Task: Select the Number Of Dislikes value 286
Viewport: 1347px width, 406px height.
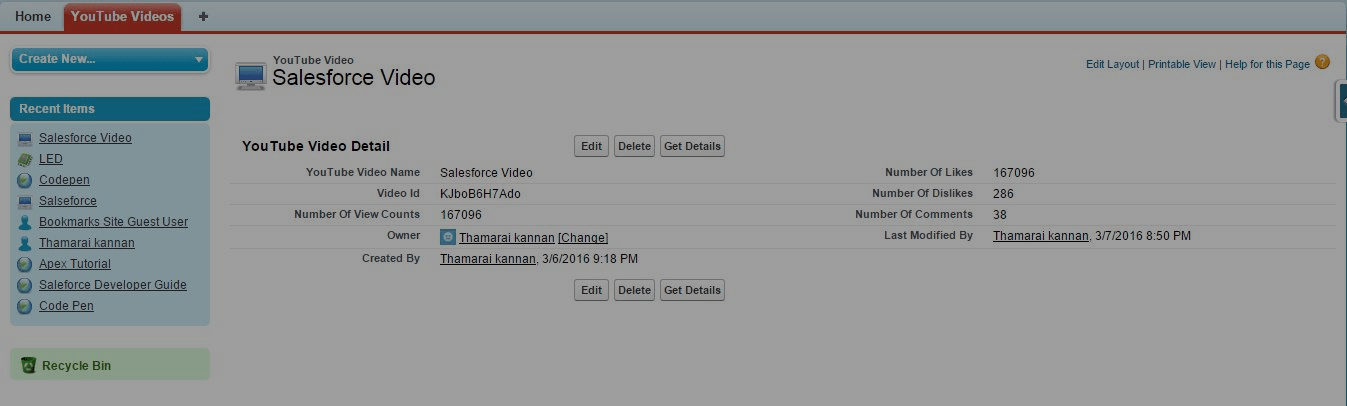Action: [x=1003, y=194]
